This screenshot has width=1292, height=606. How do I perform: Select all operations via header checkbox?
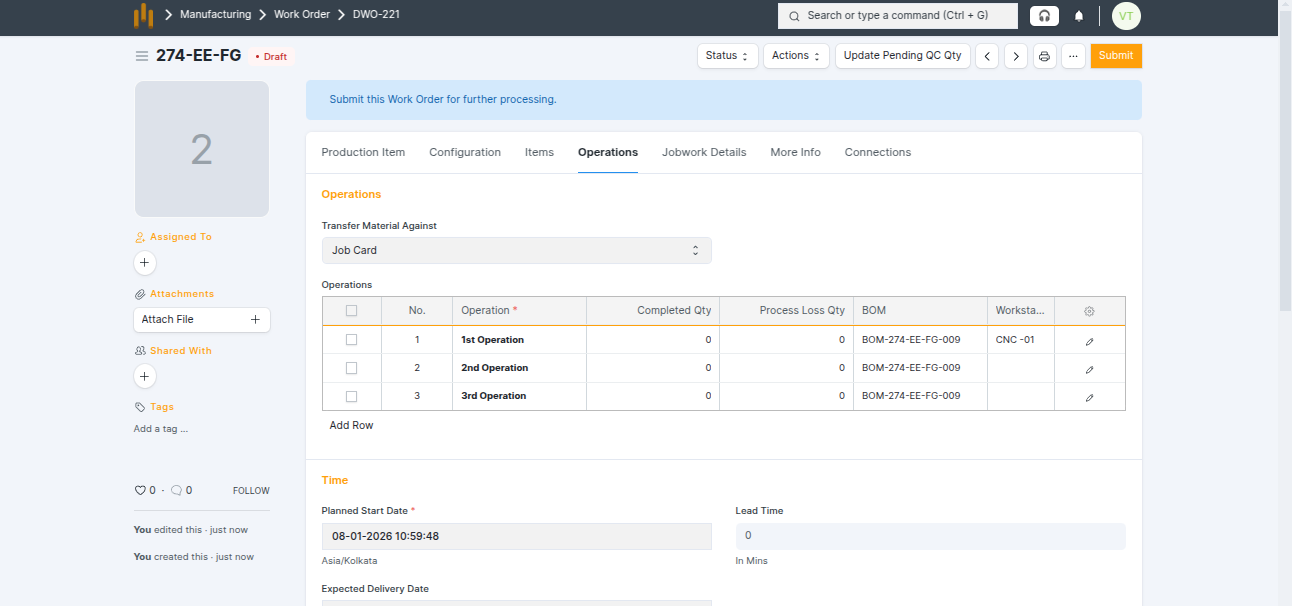(351, 311)
